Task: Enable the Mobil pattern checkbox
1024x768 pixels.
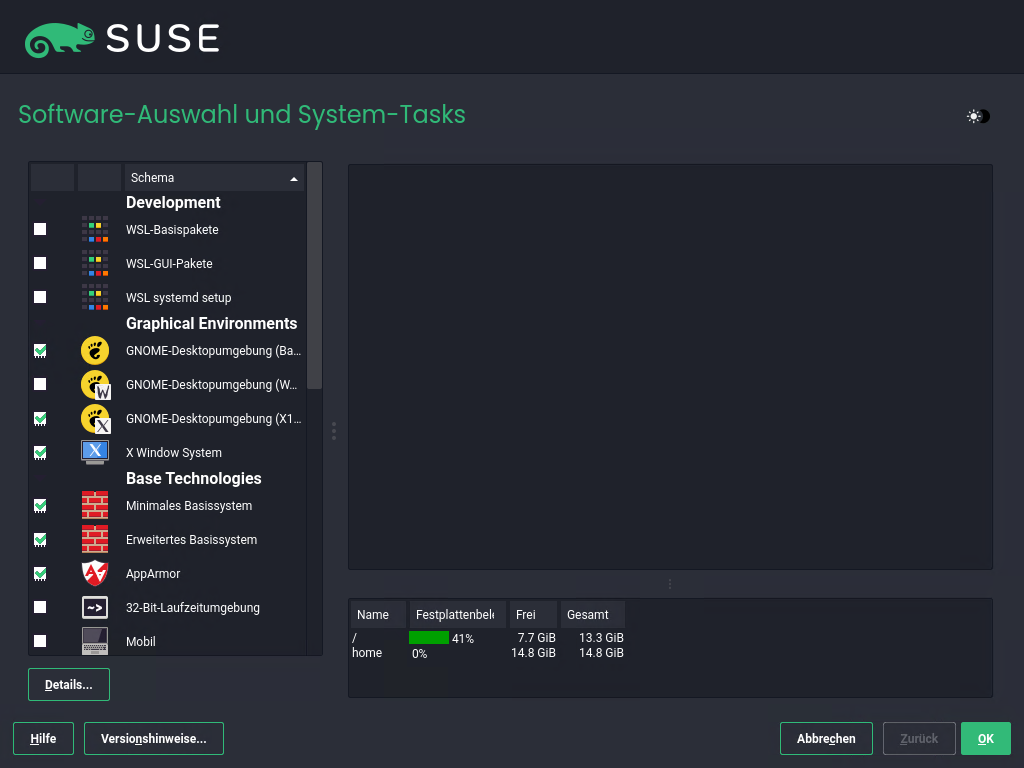Action: tap(40, 641)
